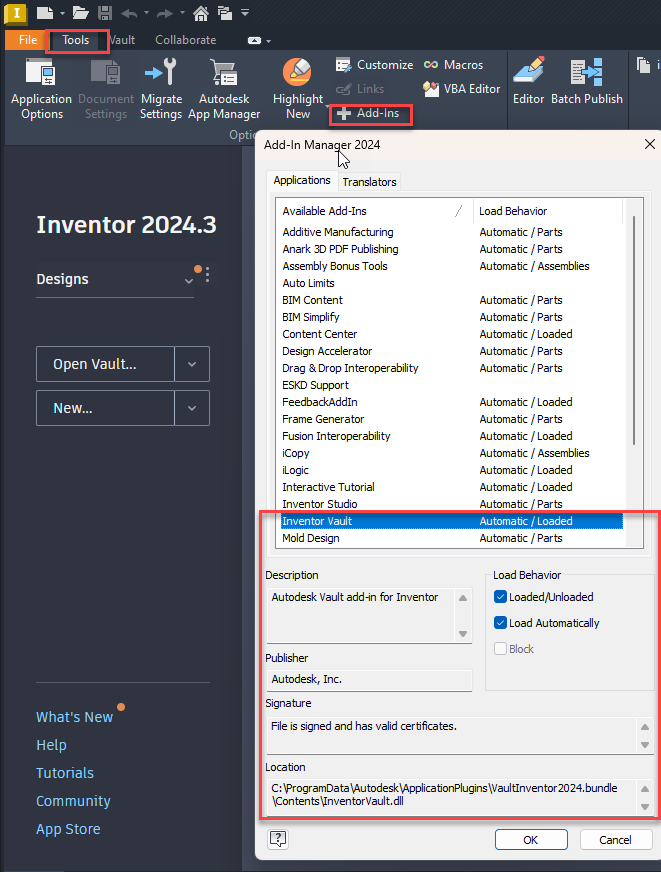Switch to the Collaborate ribbon tab
This screenshot has width=661, height=872.
186,40
